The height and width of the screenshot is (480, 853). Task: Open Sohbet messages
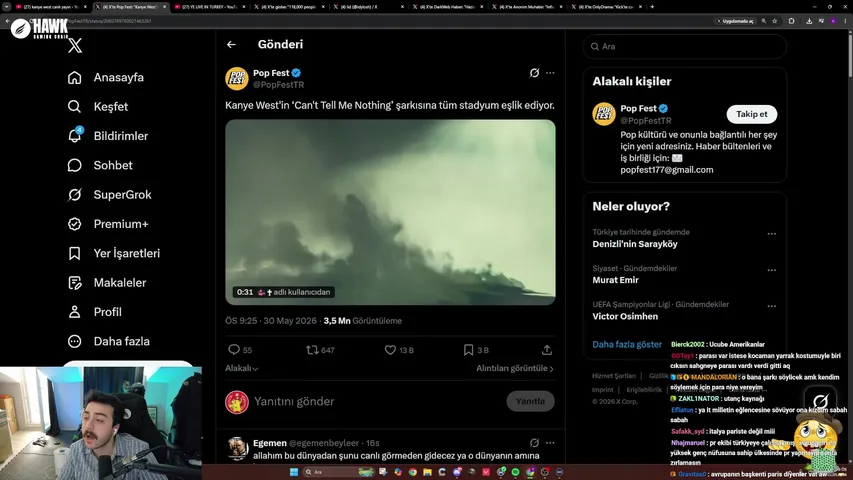(100, 165)
